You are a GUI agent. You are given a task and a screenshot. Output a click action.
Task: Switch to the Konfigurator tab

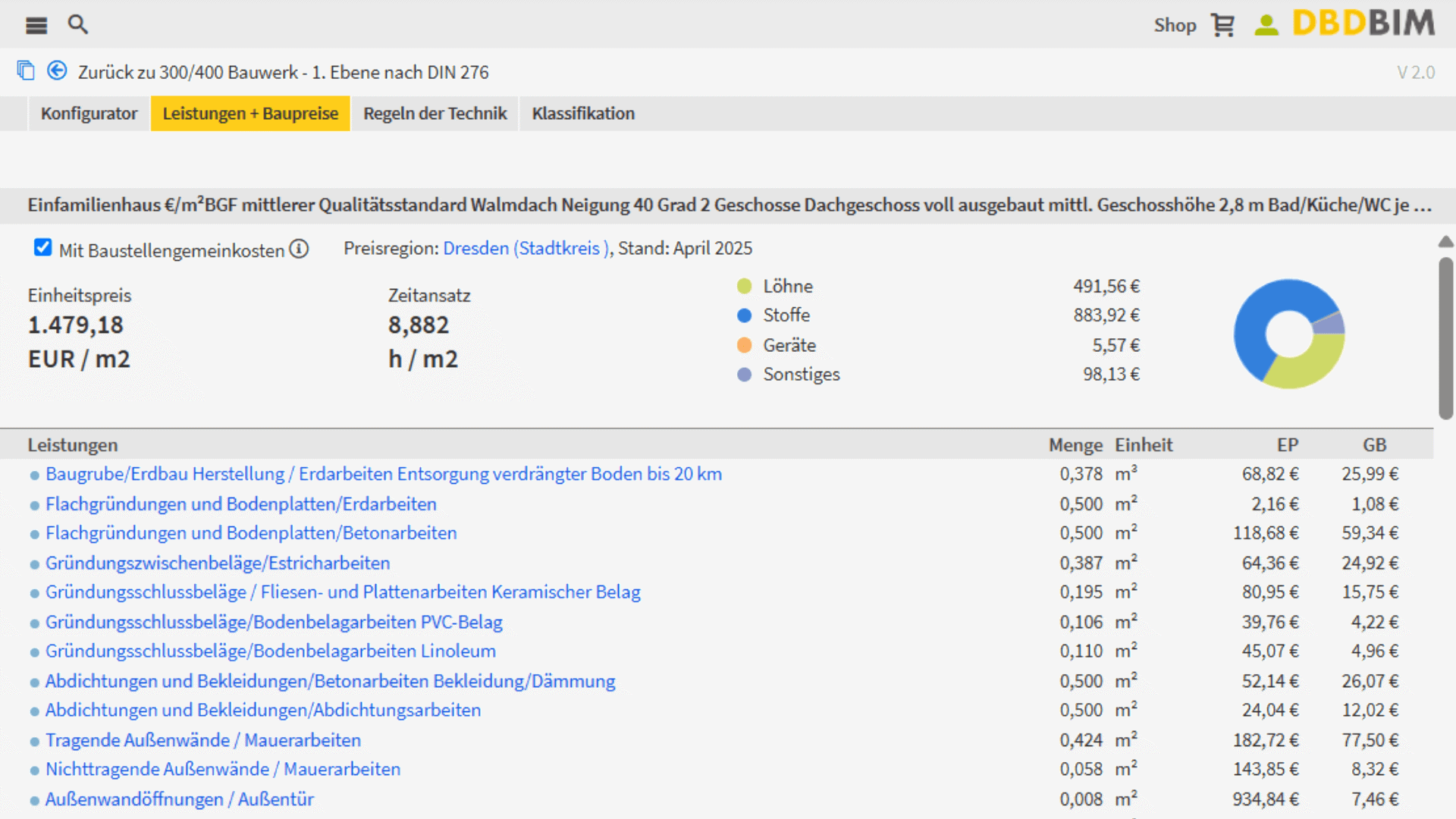click(x=89, y=114)
